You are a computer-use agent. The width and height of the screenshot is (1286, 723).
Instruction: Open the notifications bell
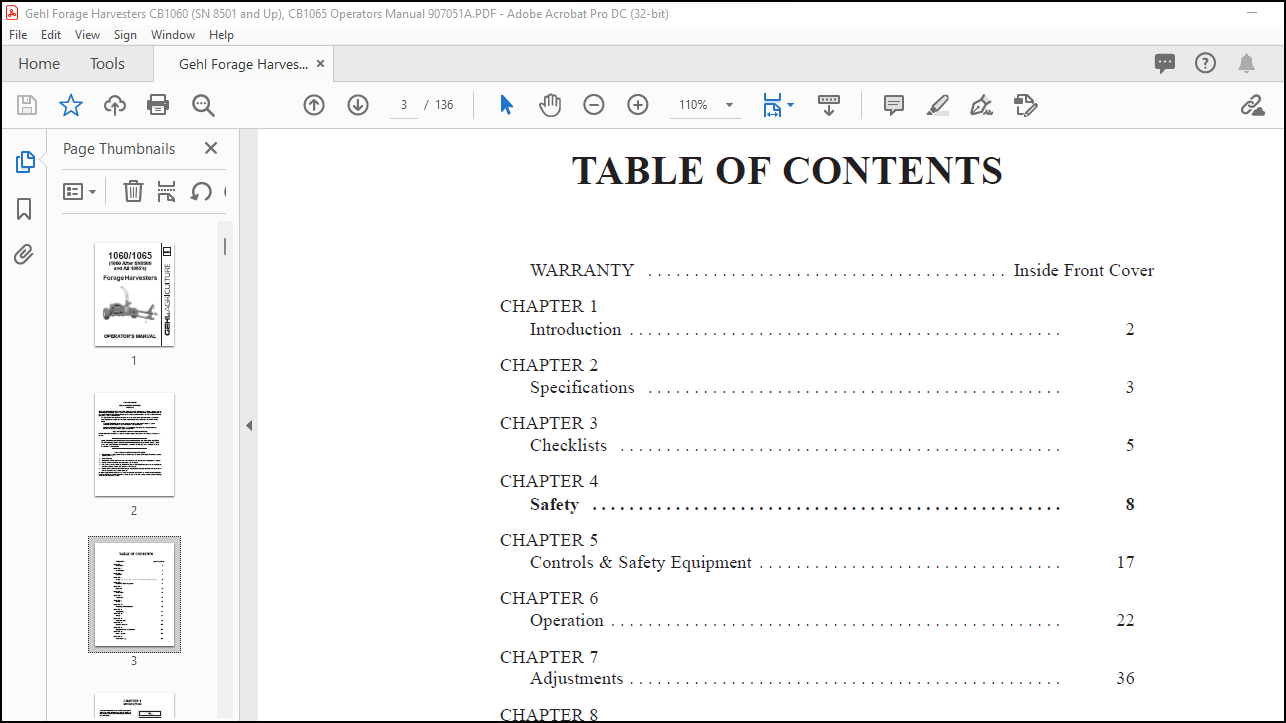click(1246, 63)
